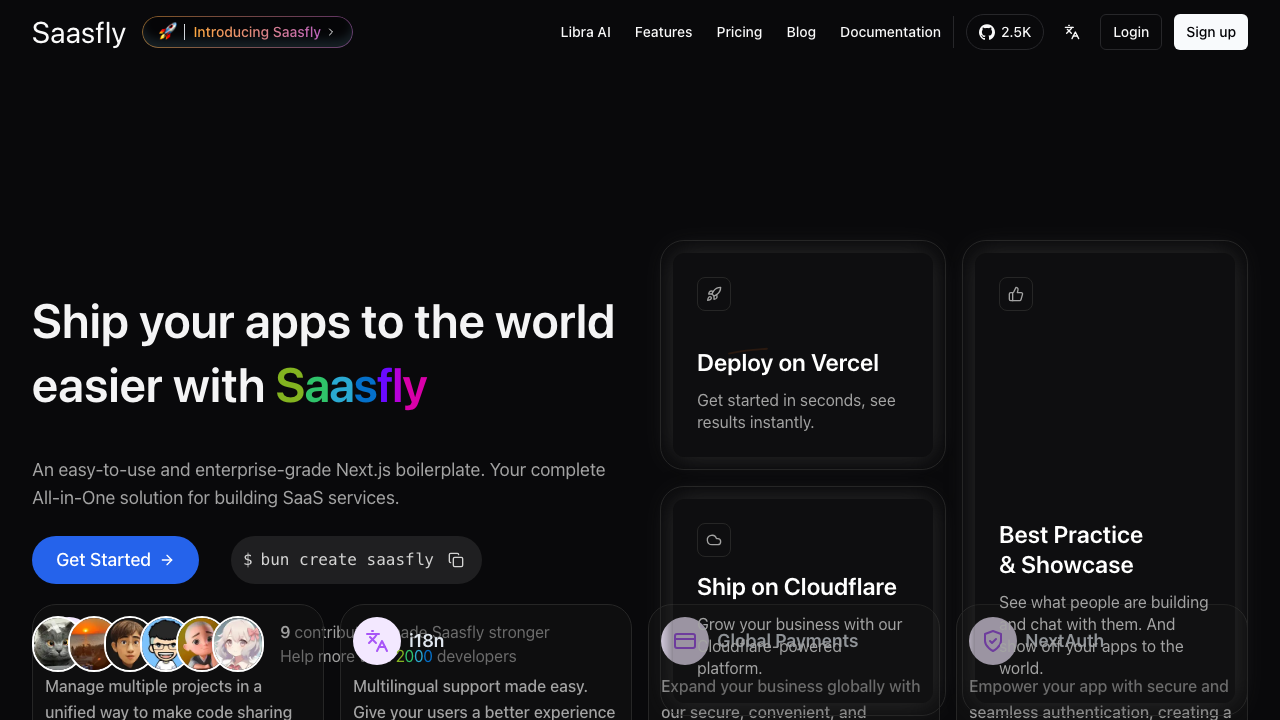The image size is (1280, 720).
Task: Click the rocket icon on Deploy on Vercel card
Action: tap(713, 293)
